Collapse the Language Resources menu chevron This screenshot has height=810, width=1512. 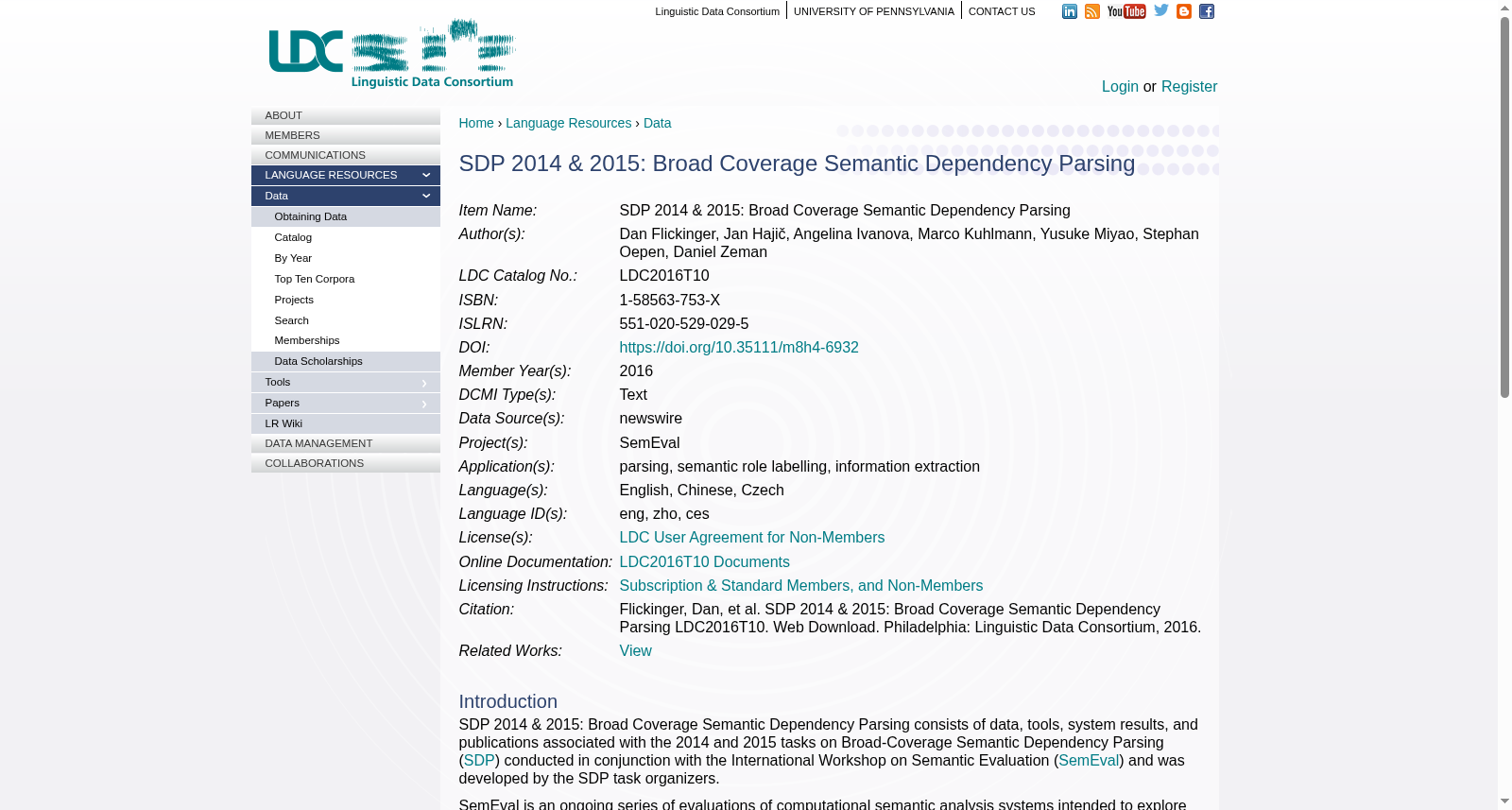point(426,175)
